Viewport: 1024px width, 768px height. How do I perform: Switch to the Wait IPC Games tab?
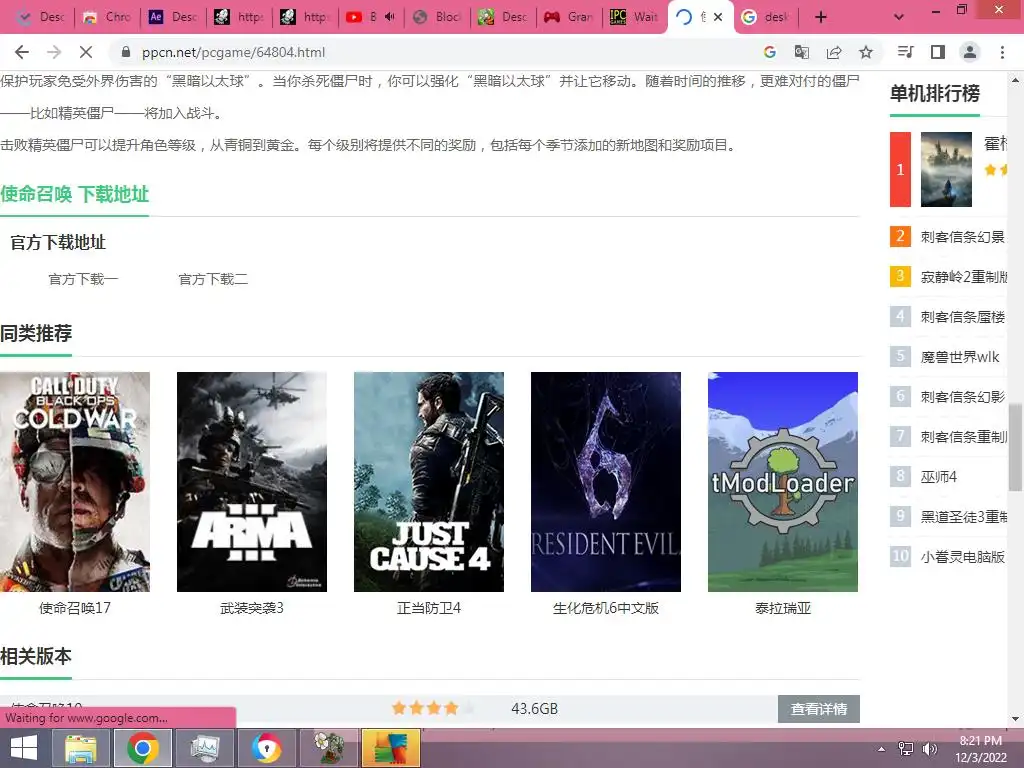pyautogui.click(x=634, y=17)
